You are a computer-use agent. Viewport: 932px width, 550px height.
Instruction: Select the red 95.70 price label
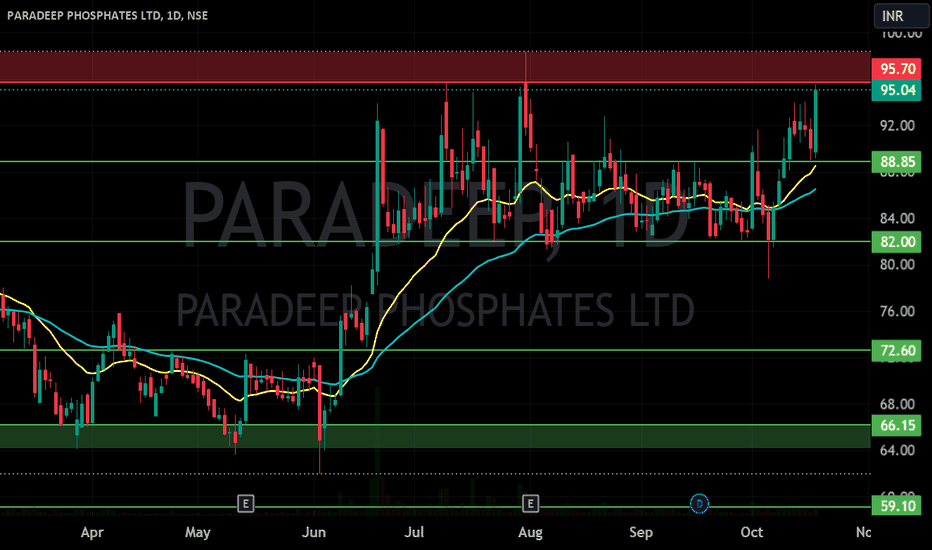[896, 69]
